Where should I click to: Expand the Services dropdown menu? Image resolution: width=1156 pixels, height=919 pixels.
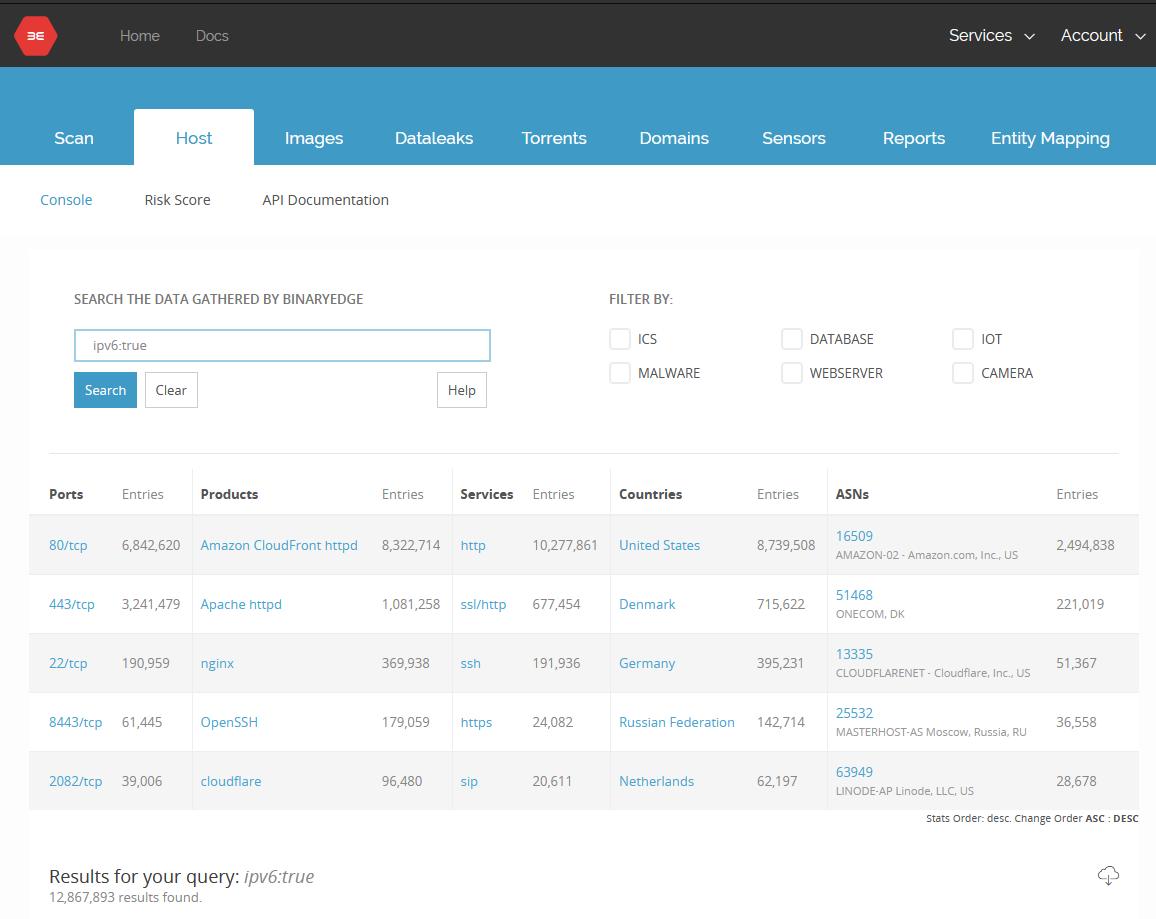(991, 35)
